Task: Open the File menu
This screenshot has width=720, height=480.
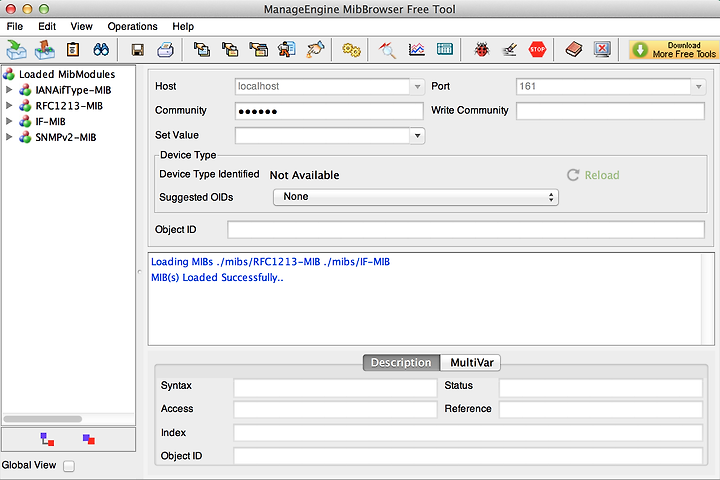Action: 15,27
